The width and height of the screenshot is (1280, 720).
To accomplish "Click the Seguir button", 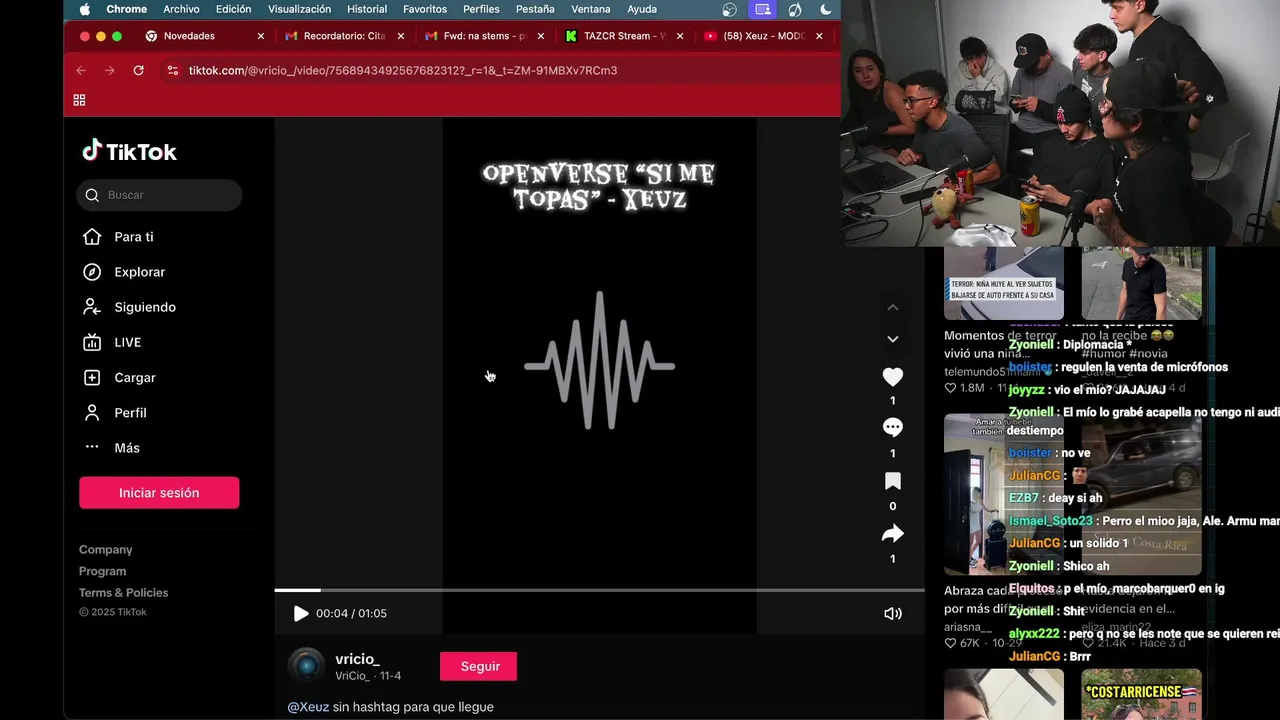I will 480,666.
